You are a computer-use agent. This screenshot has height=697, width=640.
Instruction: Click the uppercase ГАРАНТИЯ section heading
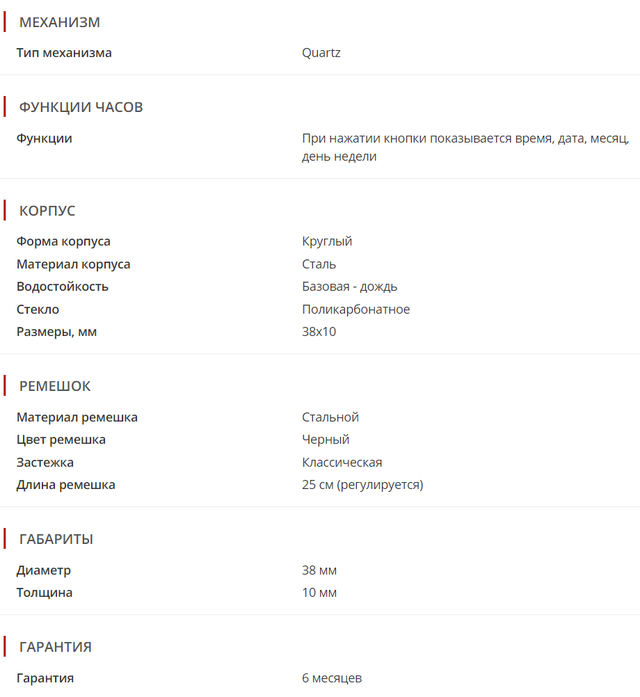point(56,647)
